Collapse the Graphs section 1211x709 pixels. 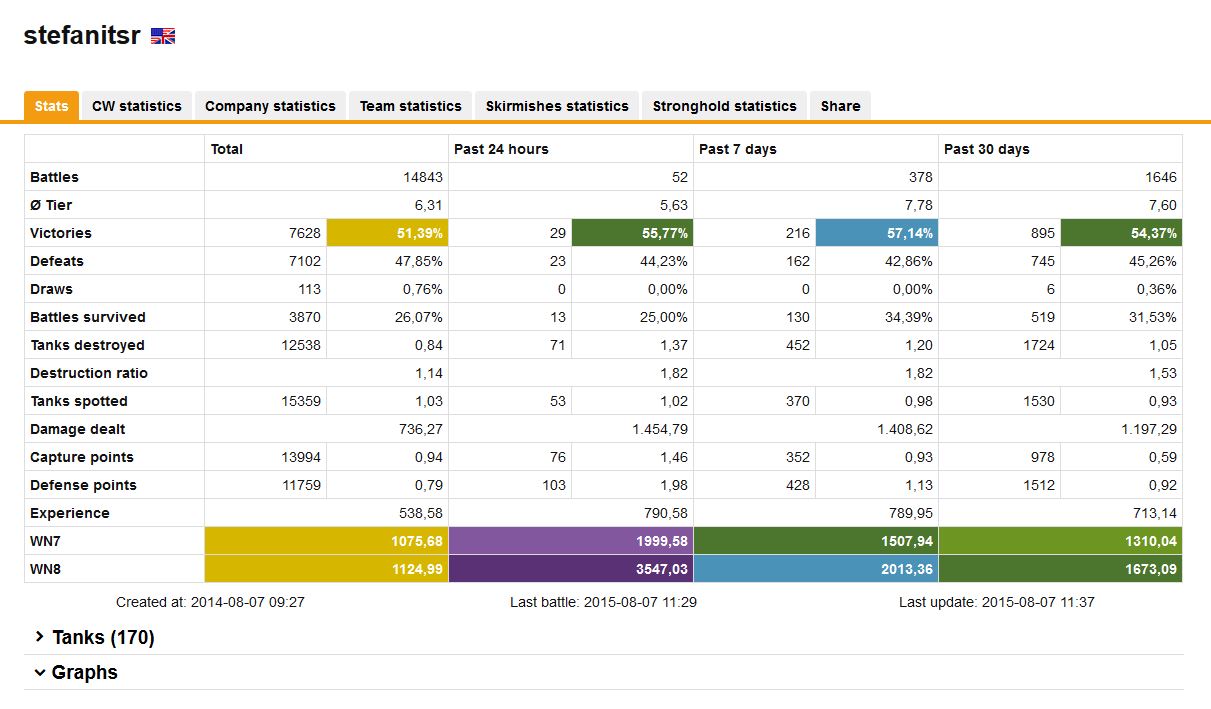point(76,672)
